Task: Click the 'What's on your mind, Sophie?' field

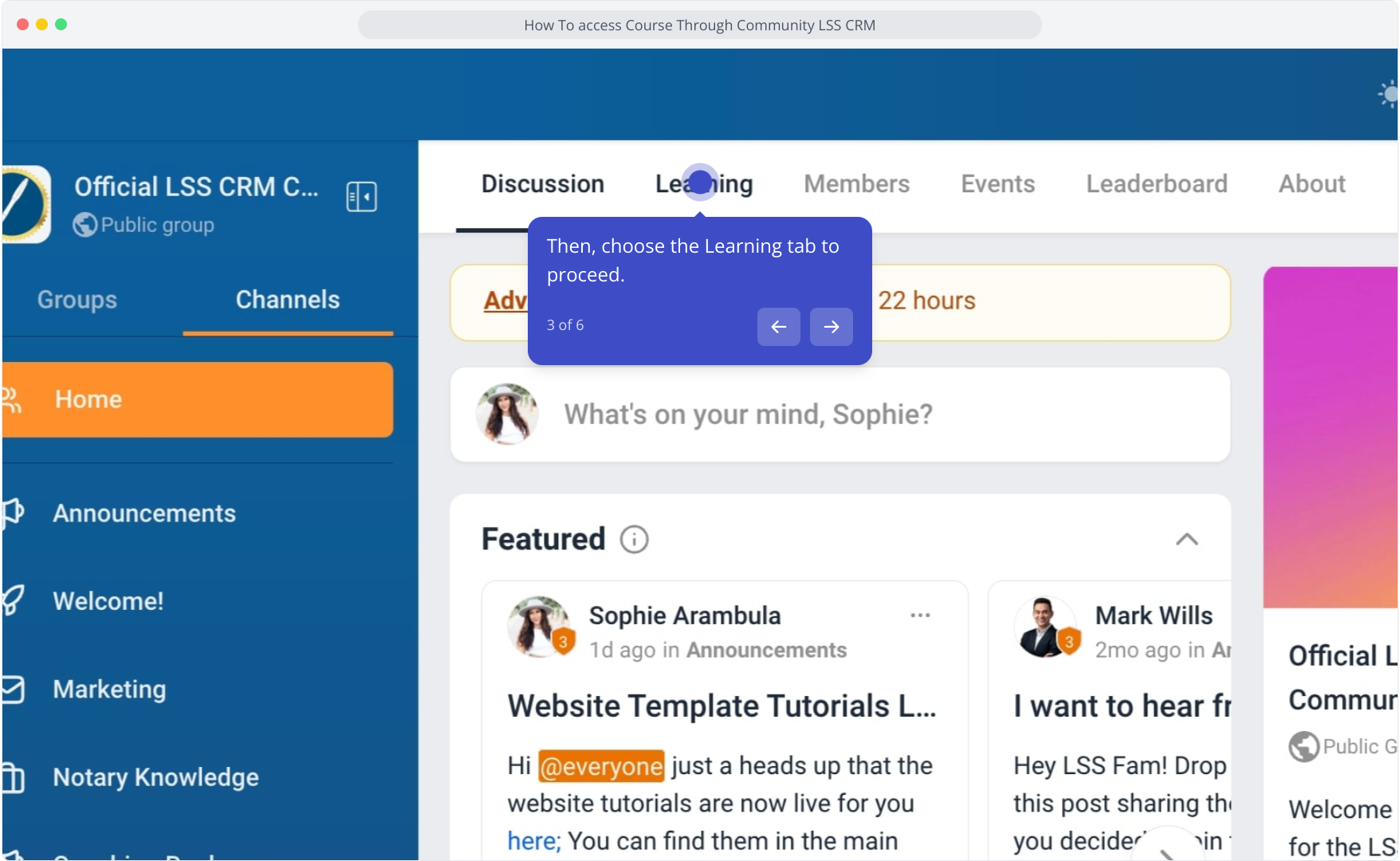Action: (x=840, y=415)
